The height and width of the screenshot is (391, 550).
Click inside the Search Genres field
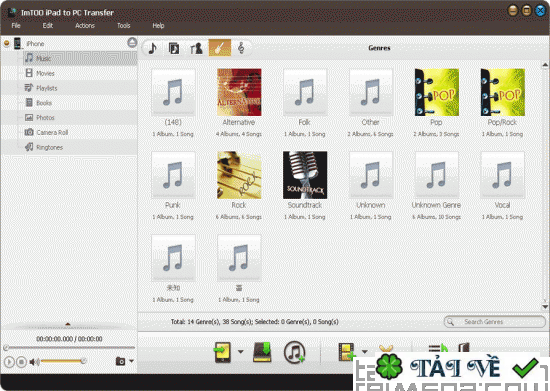495,322
